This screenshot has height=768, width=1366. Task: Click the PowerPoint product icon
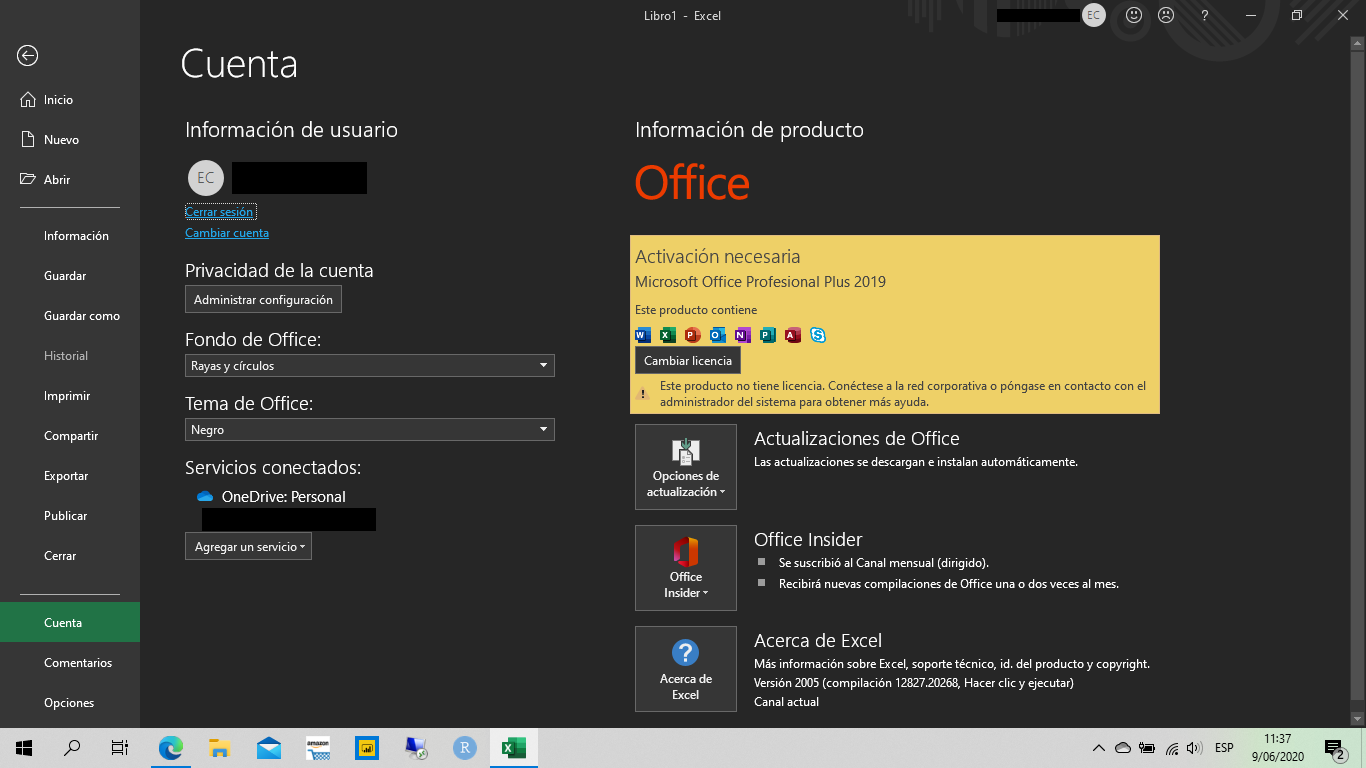[x=693, y=335]
